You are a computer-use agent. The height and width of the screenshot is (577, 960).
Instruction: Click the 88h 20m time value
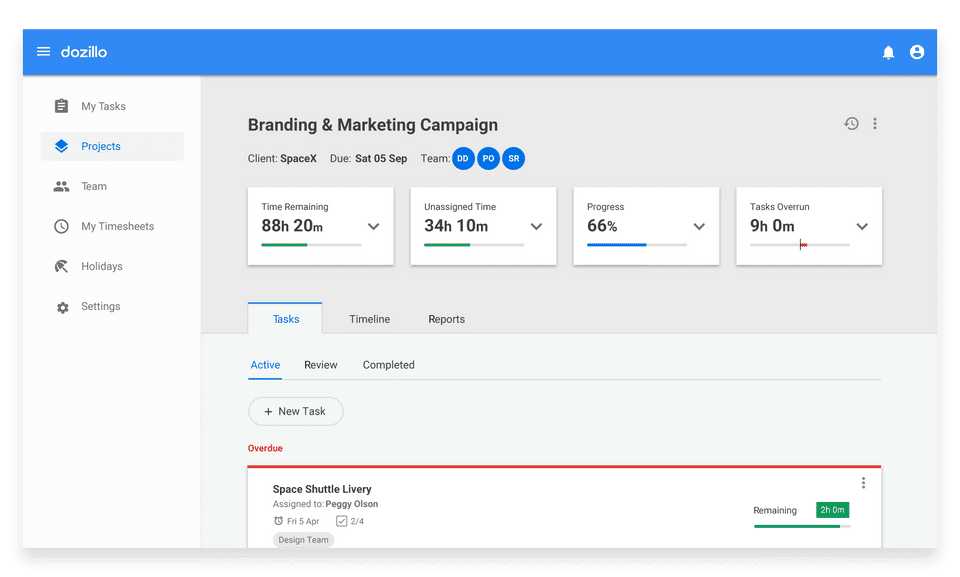click(292, 226)
